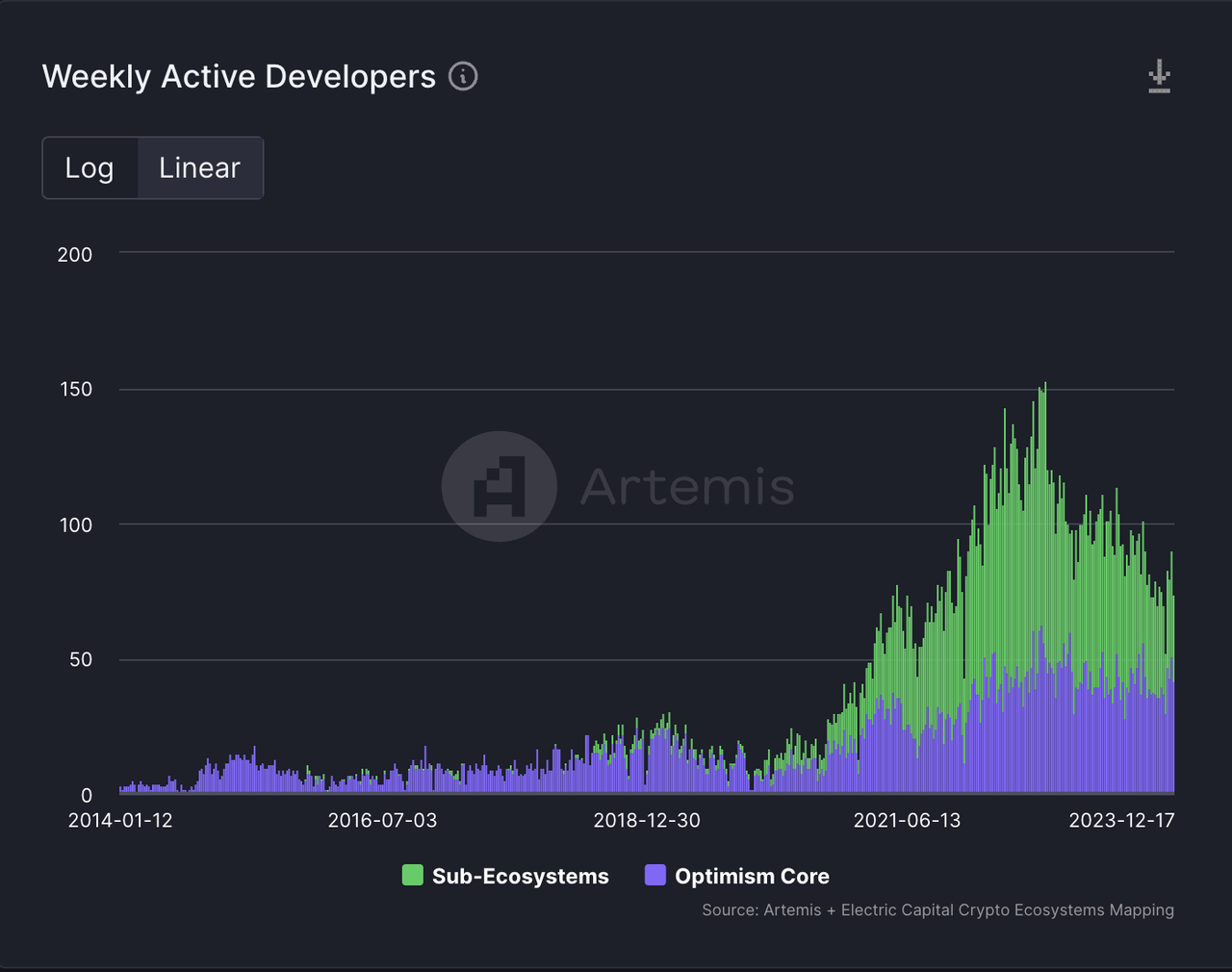Viewport: 1232px width, 972px height.
Task: Click the 100 value on the y-axis
Action: pyautogui.click(x=75, y=525)
